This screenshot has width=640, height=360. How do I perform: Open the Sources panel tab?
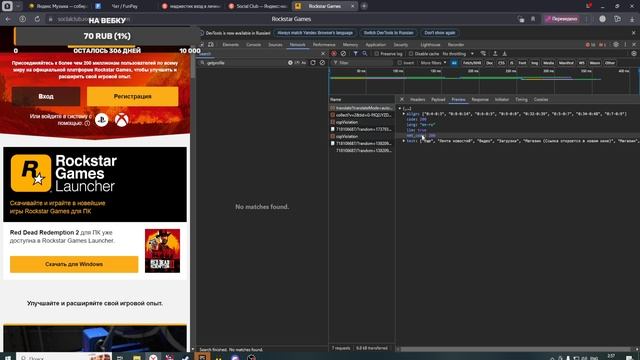(275, 44)
